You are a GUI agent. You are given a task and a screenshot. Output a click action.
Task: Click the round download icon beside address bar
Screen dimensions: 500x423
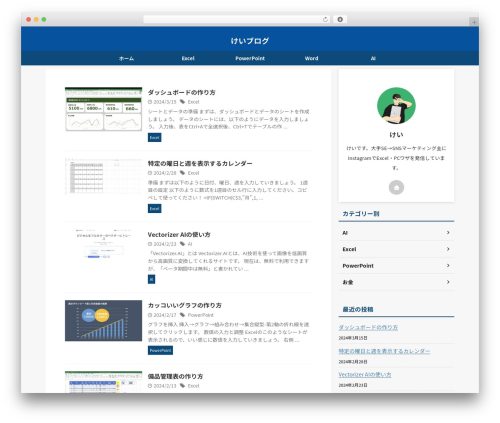tap(340, 19)
